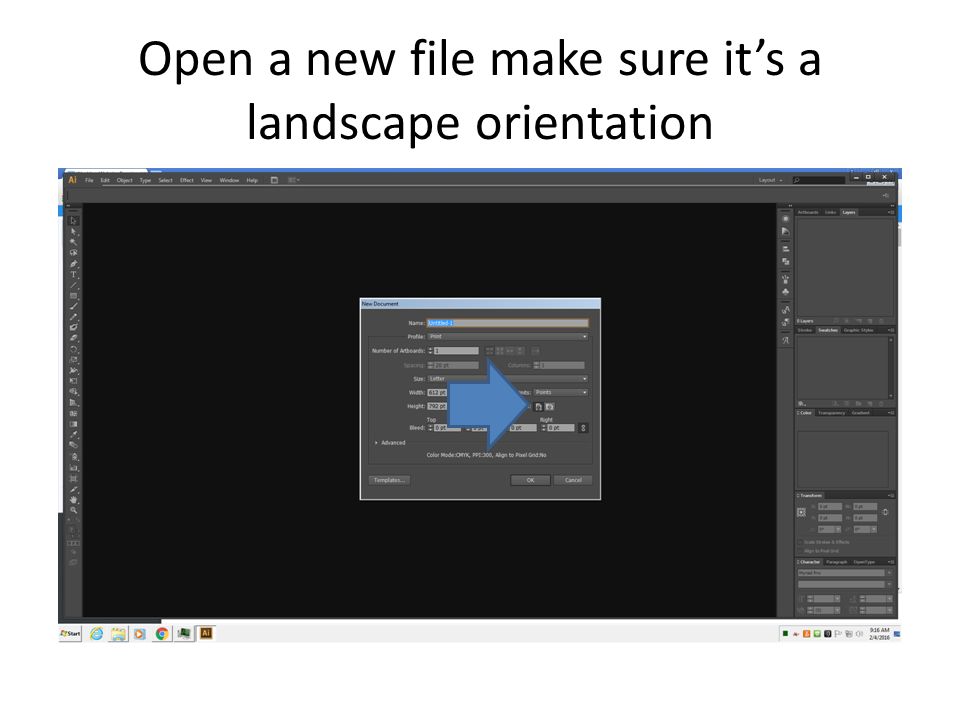This screenshot has height=720, width=960.
Task: Toggle Align to Pixel Grid checkbox
Action: coord(801,551)
